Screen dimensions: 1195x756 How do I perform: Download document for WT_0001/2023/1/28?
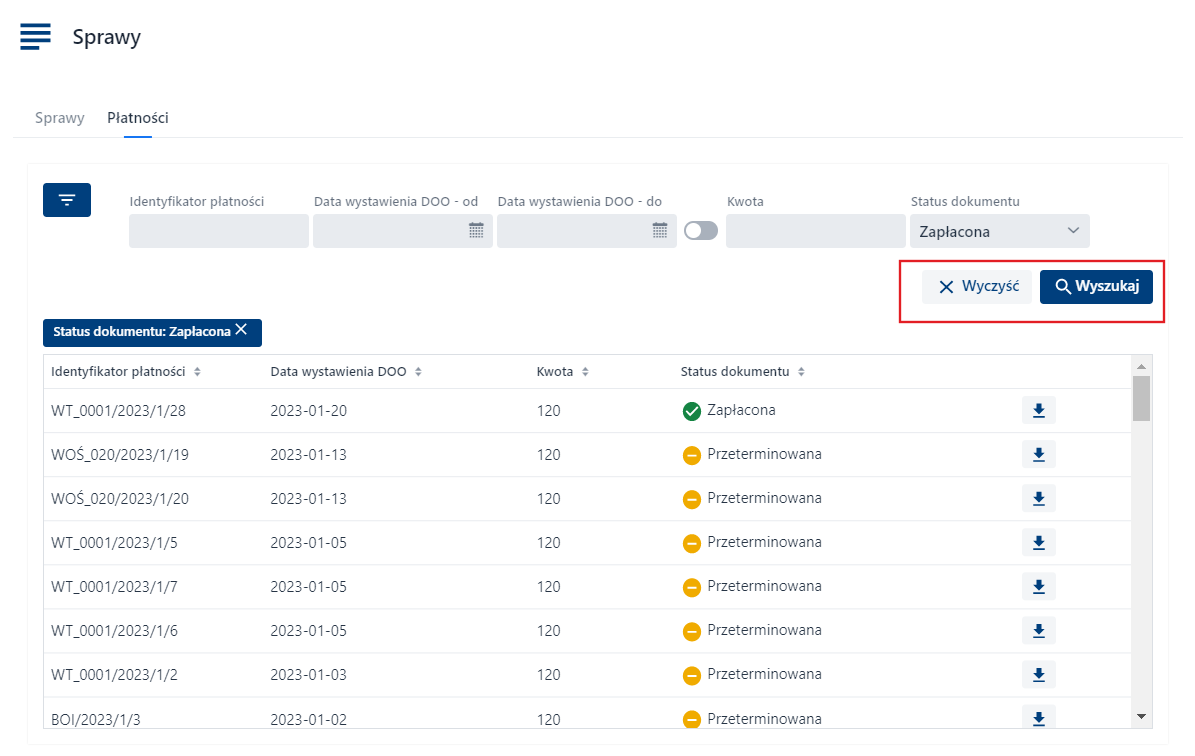[x=1038, y=411]
